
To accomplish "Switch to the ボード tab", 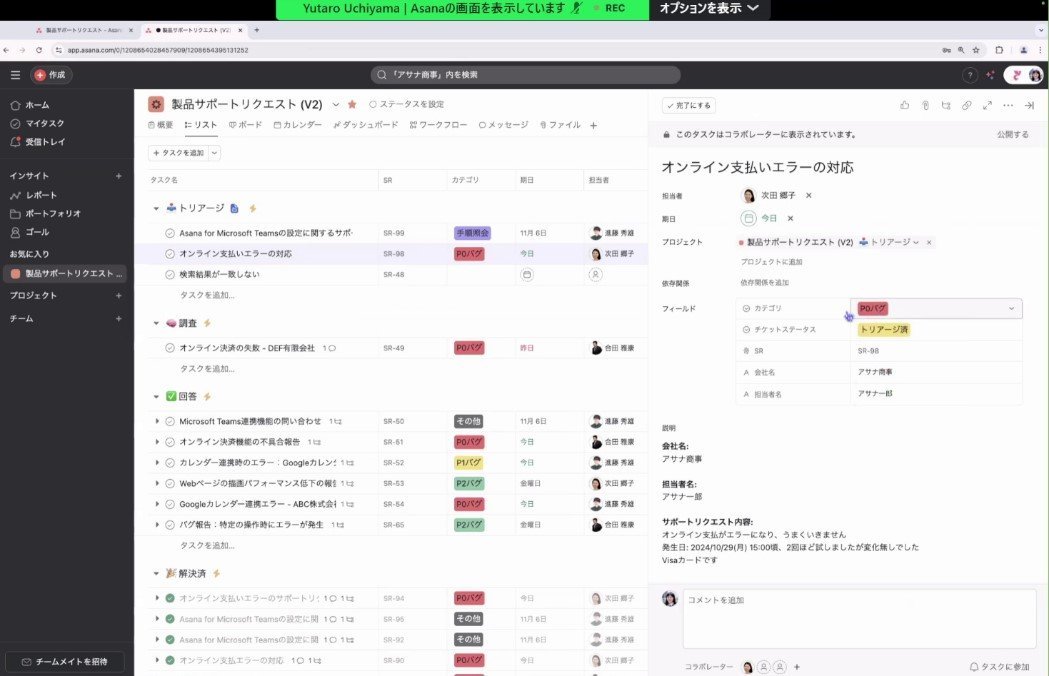I will click(x=245, y=125).
